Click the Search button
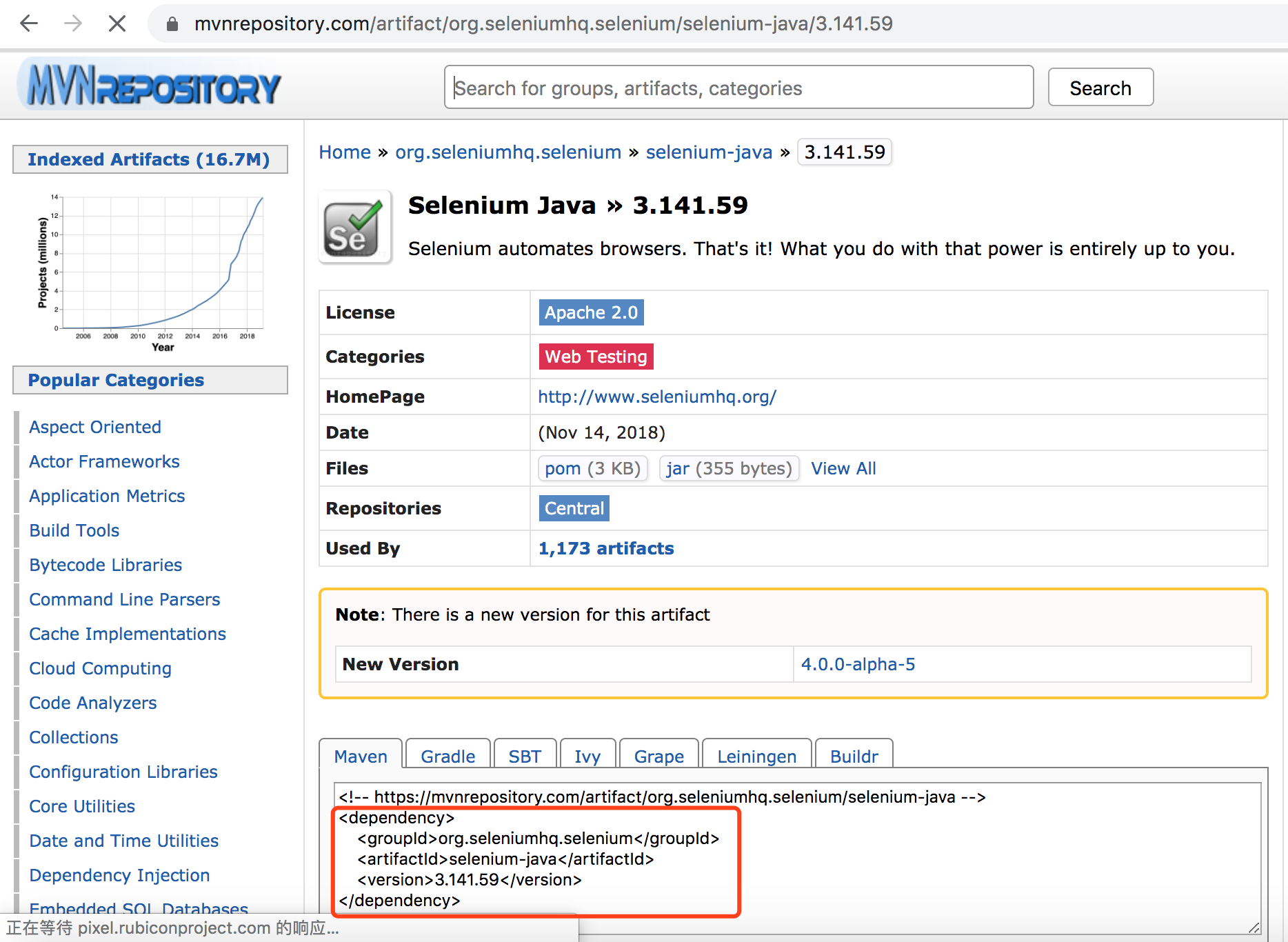The height and width of the screenshot is (942, 1288). [1100, 88]
